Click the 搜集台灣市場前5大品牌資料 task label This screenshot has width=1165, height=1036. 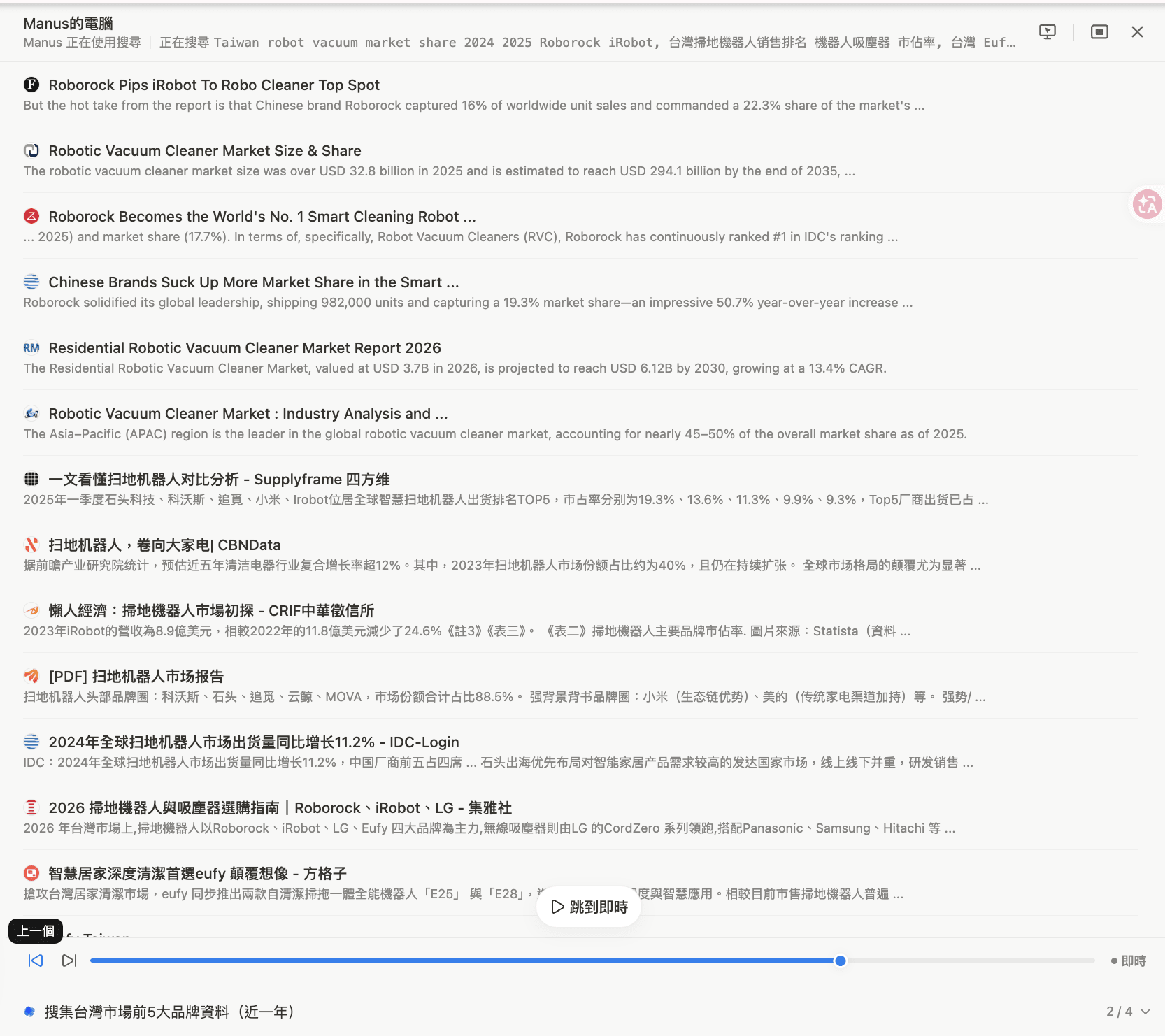169,1012
